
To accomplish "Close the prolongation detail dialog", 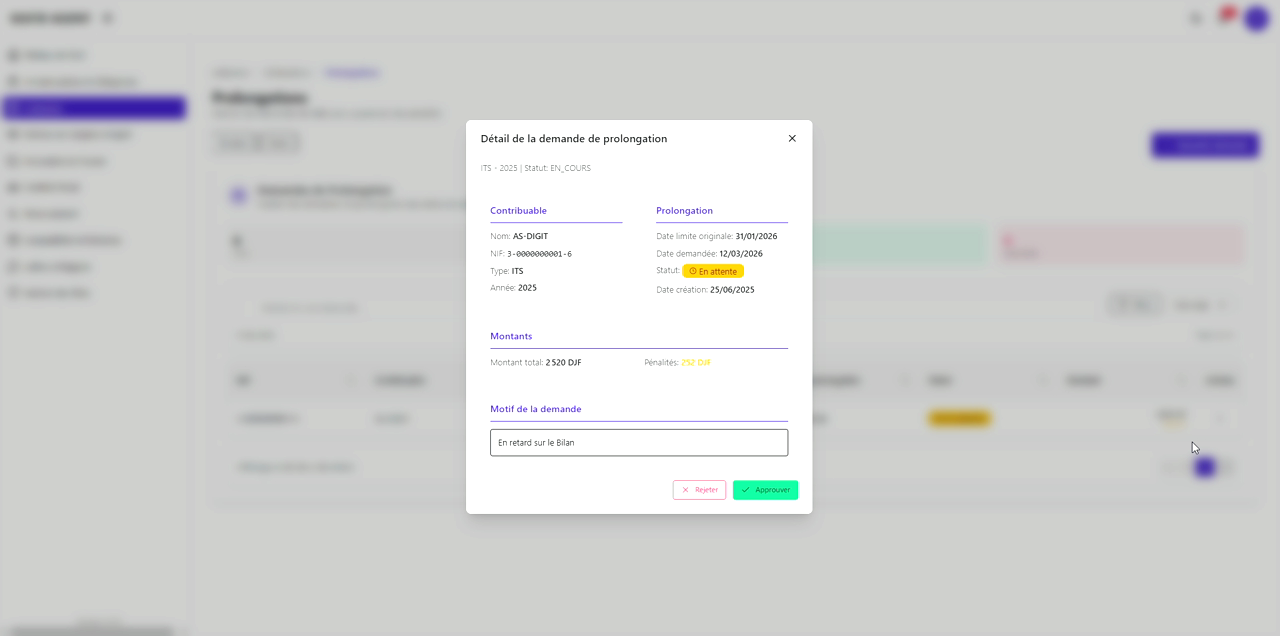I will click(x=792, y=139).
